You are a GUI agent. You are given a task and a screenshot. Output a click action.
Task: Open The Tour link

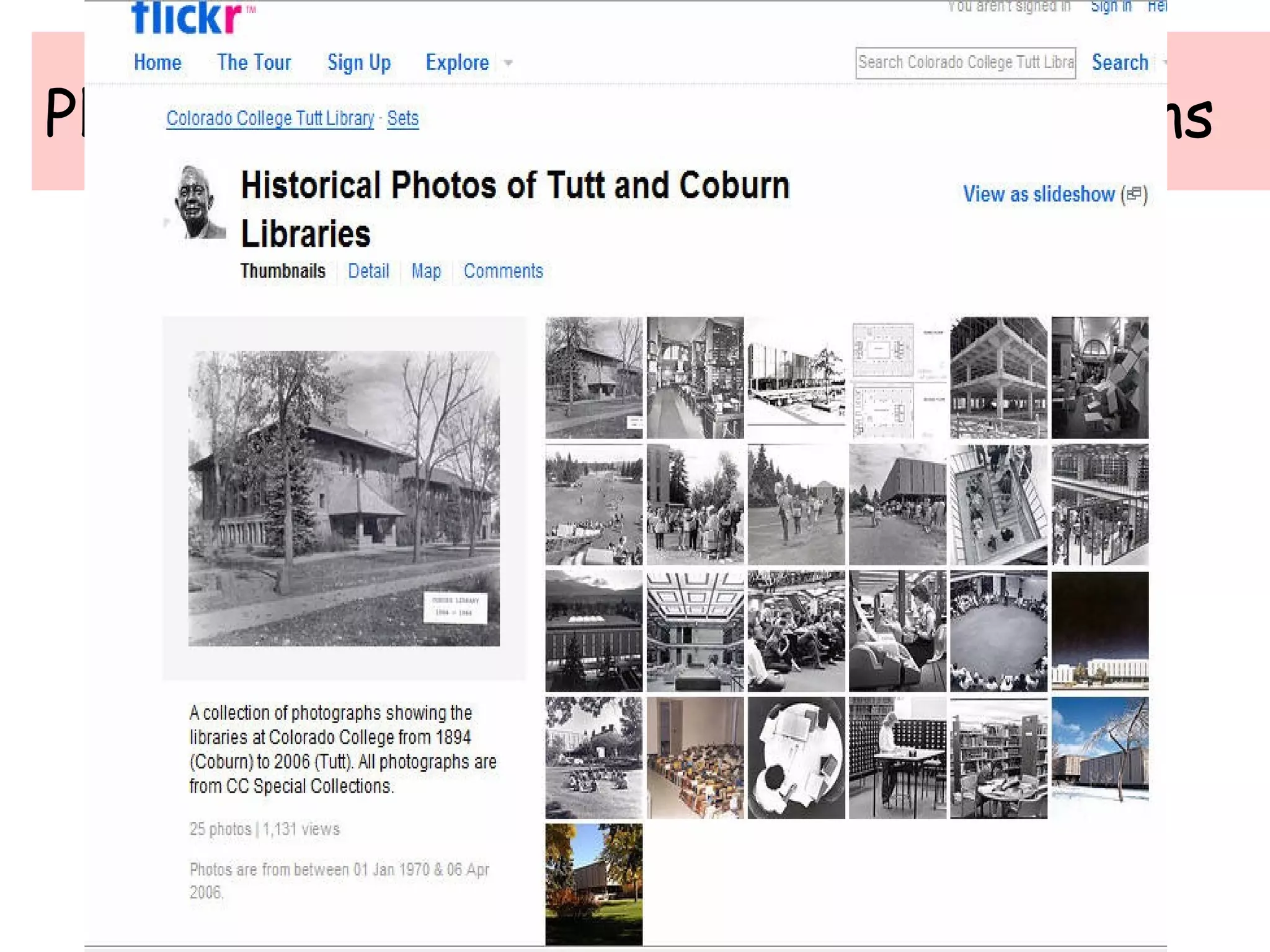coord(254,63)
